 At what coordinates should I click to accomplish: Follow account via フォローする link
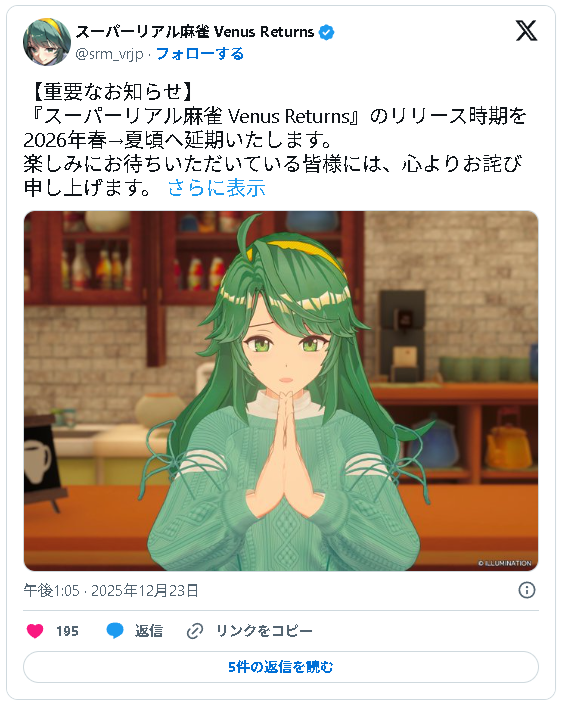point(199,54)
